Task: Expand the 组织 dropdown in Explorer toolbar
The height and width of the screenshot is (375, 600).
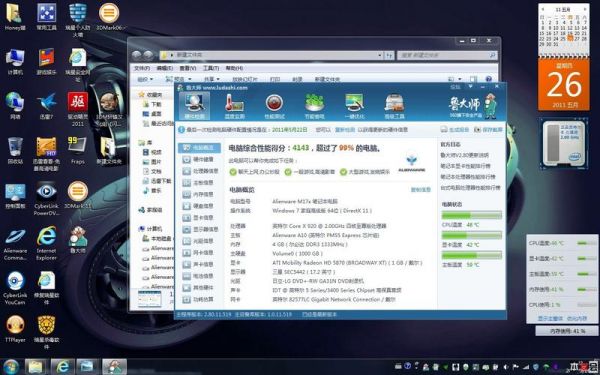Action: pyautogui.click(x=145, y=79)
